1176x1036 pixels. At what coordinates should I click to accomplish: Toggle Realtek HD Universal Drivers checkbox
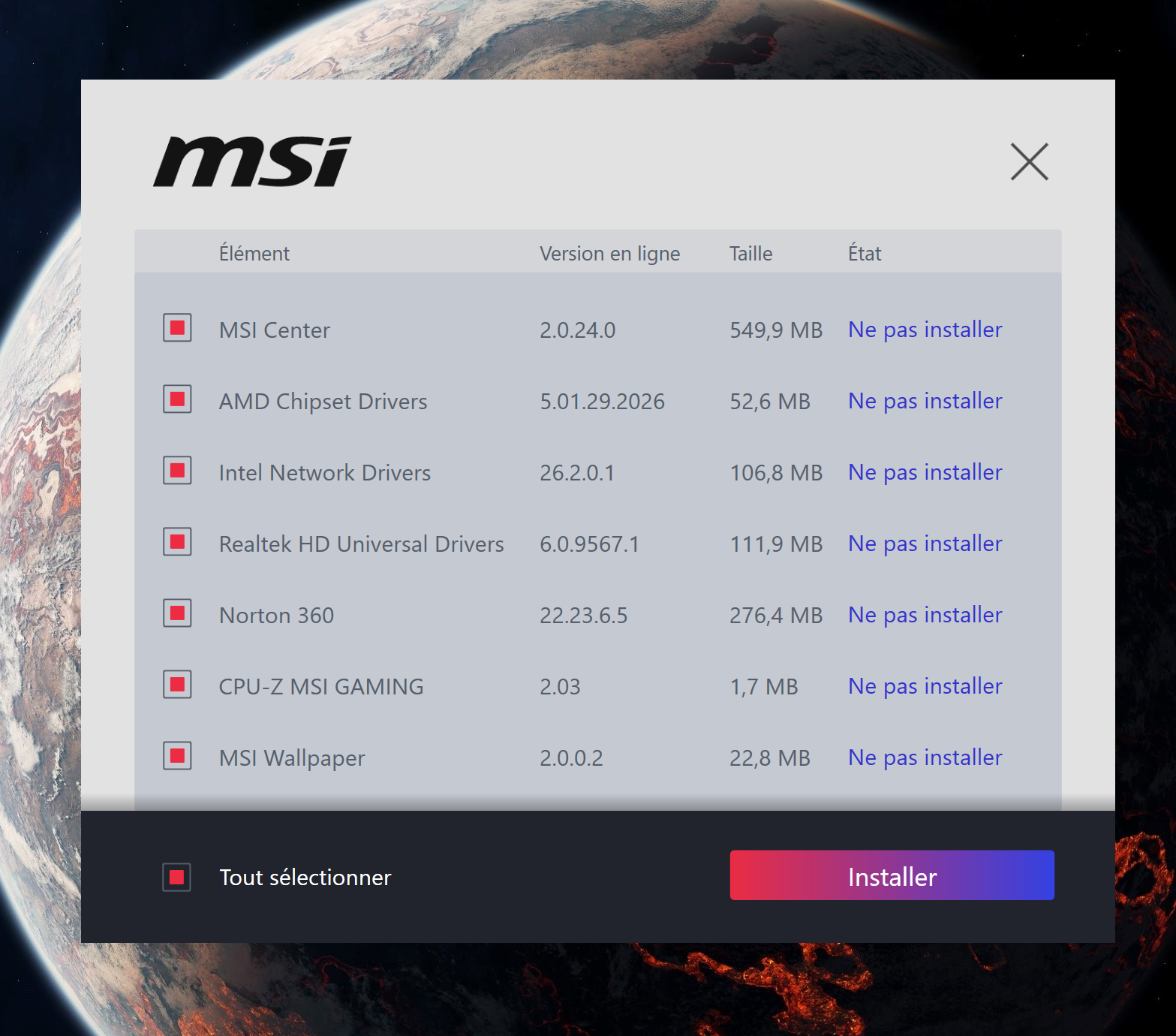pyautogui.click(x=177, y=542)
